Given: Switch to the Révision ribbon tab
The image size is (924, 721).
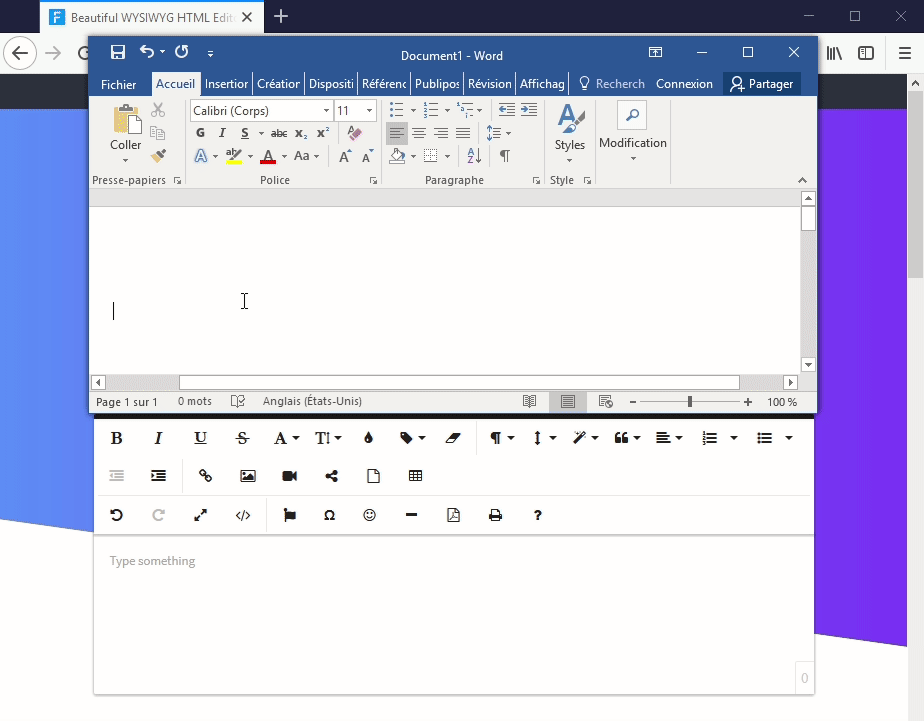Looking at the screenshot, I should point(489,84).
